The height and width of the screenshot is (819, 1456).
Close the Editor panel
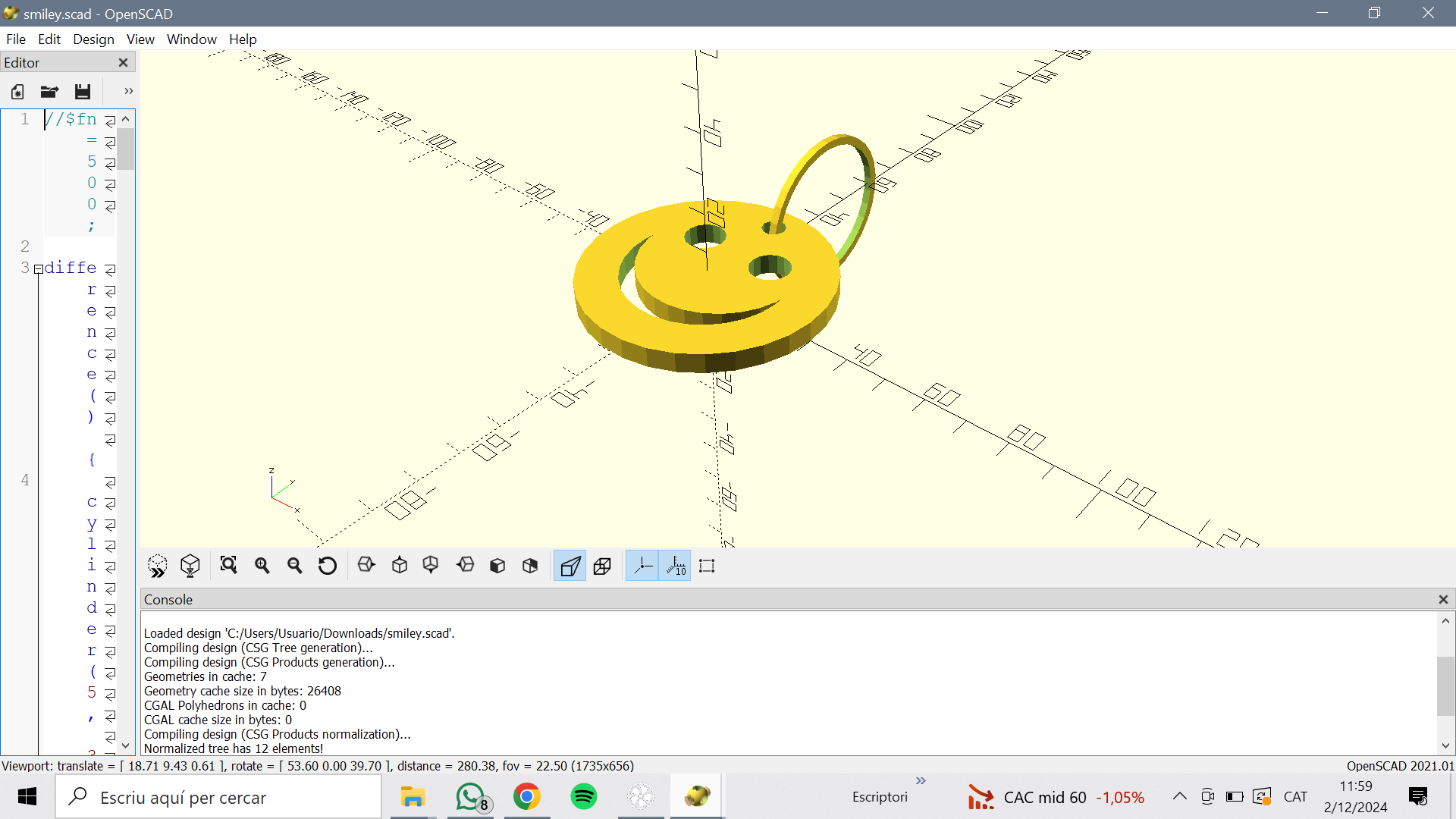(123, 62)
